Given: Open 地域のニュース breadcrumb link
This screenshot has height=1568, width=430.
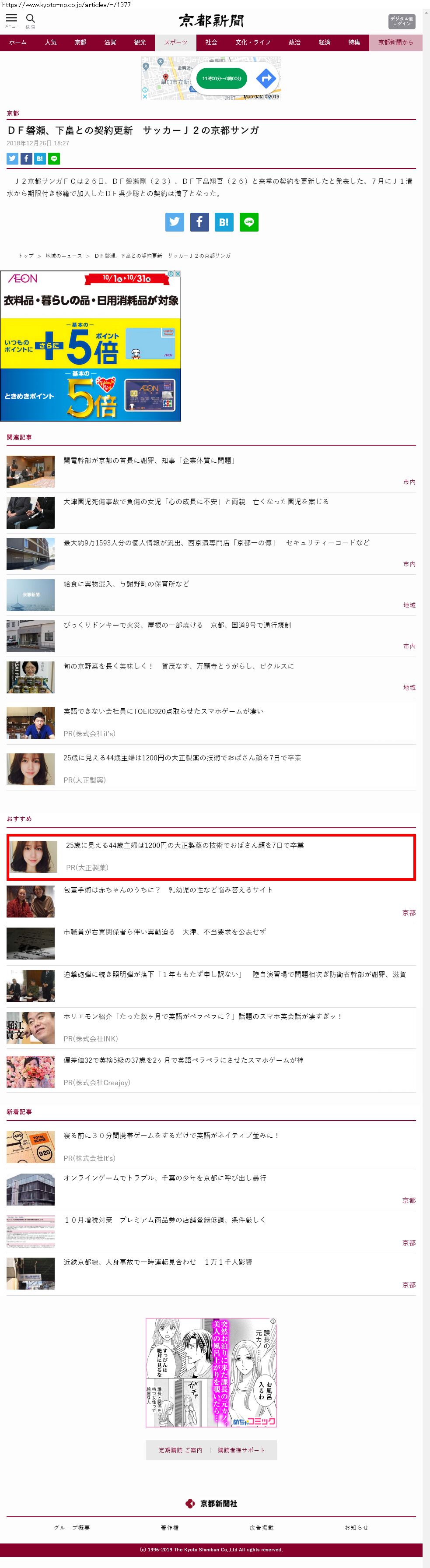Looking at the screenshot, I should coord(63,256).
